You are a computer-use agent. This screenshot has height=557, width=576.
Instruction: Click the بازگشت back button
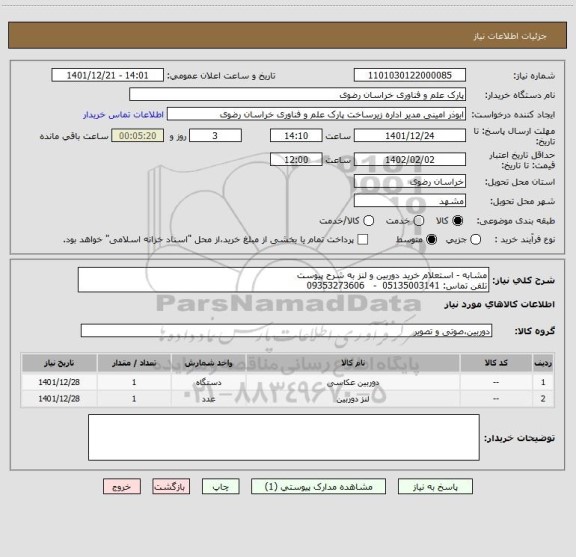point(171,486)
